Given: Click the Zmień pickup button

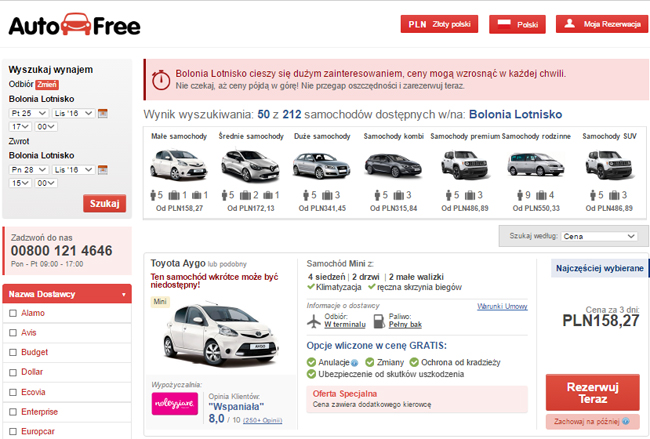Looking at the screenshot, I should tap(47, 85).
